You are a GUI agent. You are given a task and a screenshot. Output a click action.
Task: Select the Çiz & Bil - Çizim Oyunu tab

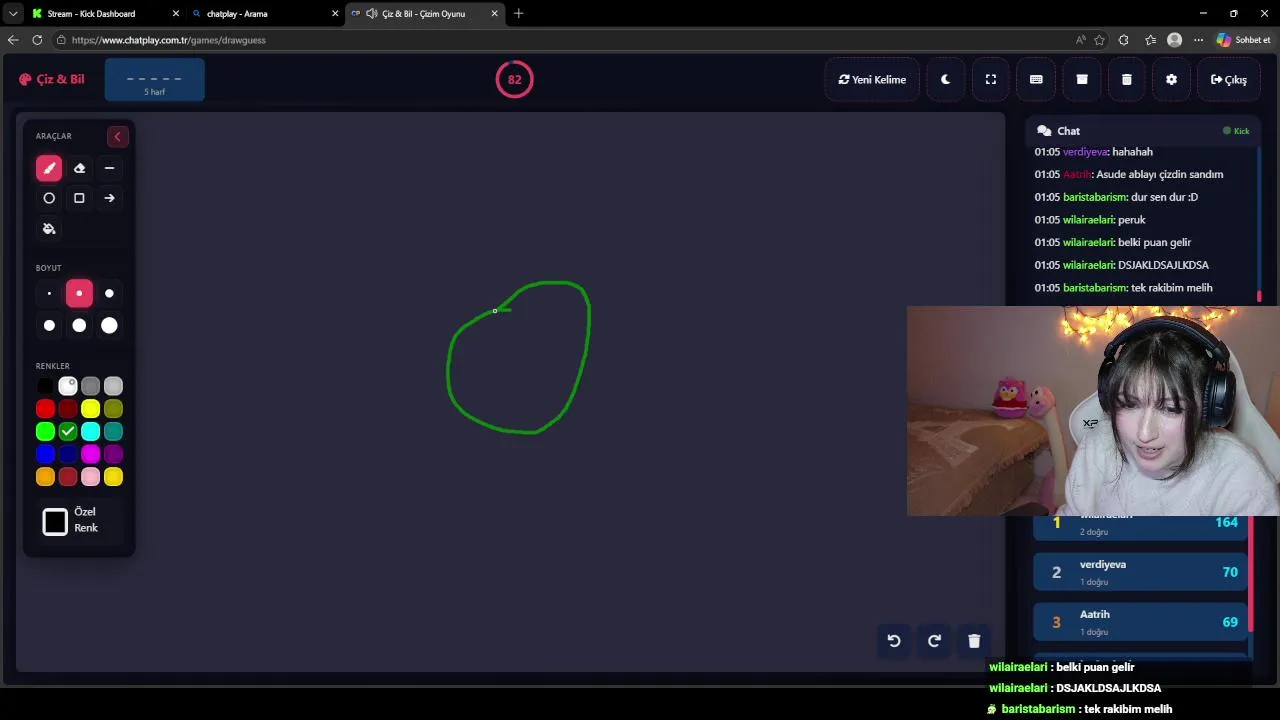pos(424,14)
